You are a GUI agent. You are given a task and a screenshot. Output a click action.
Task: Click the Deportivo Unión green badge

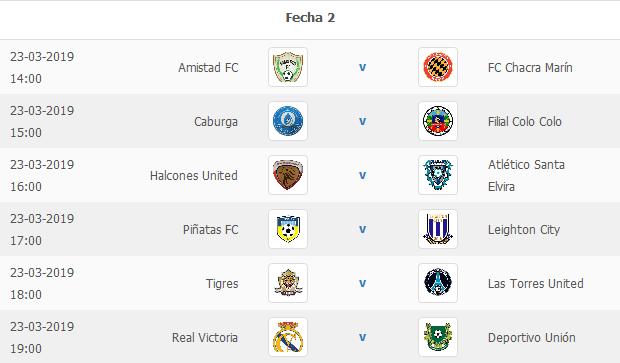click(x=438, y=337)
